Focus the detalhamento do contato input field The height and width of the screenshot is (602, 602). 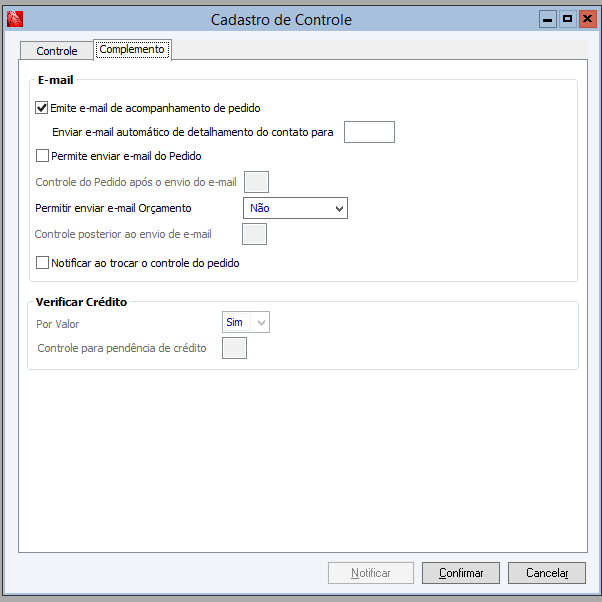click(x=369, y=132)
